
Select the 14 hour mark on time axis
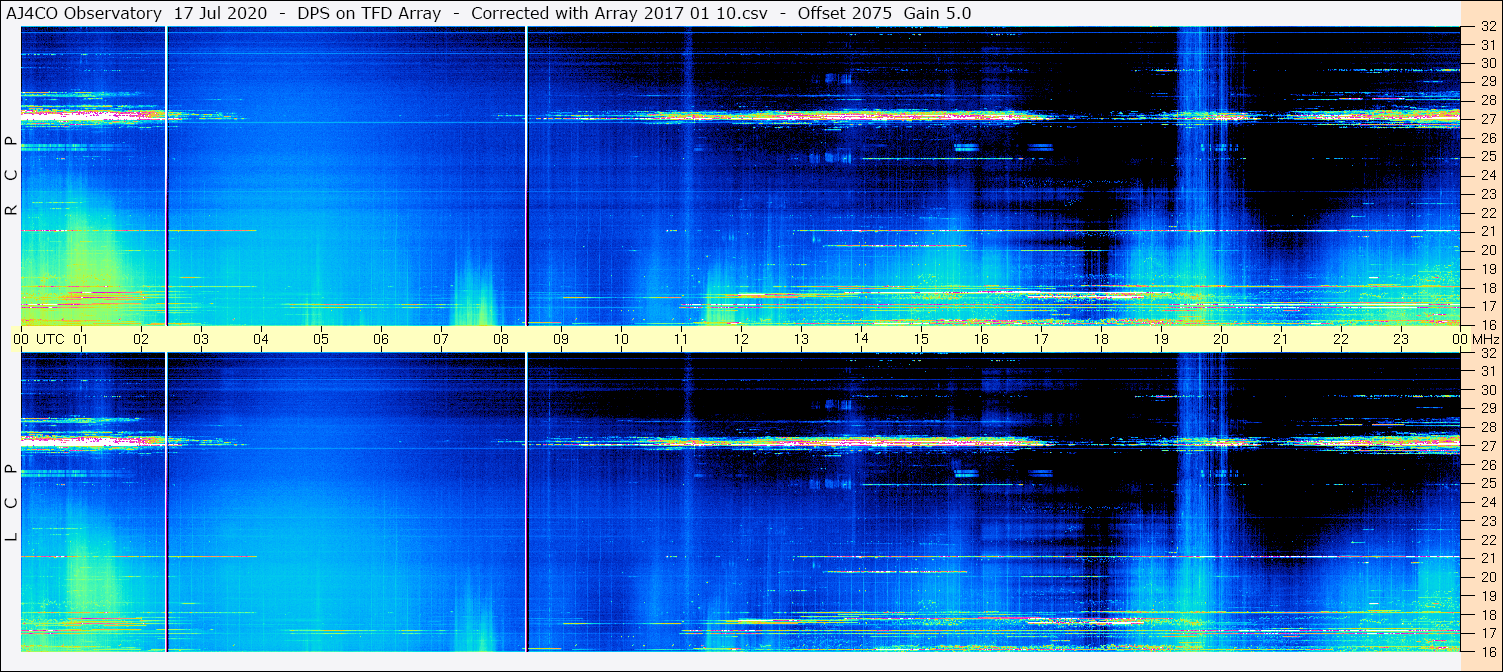861,339
